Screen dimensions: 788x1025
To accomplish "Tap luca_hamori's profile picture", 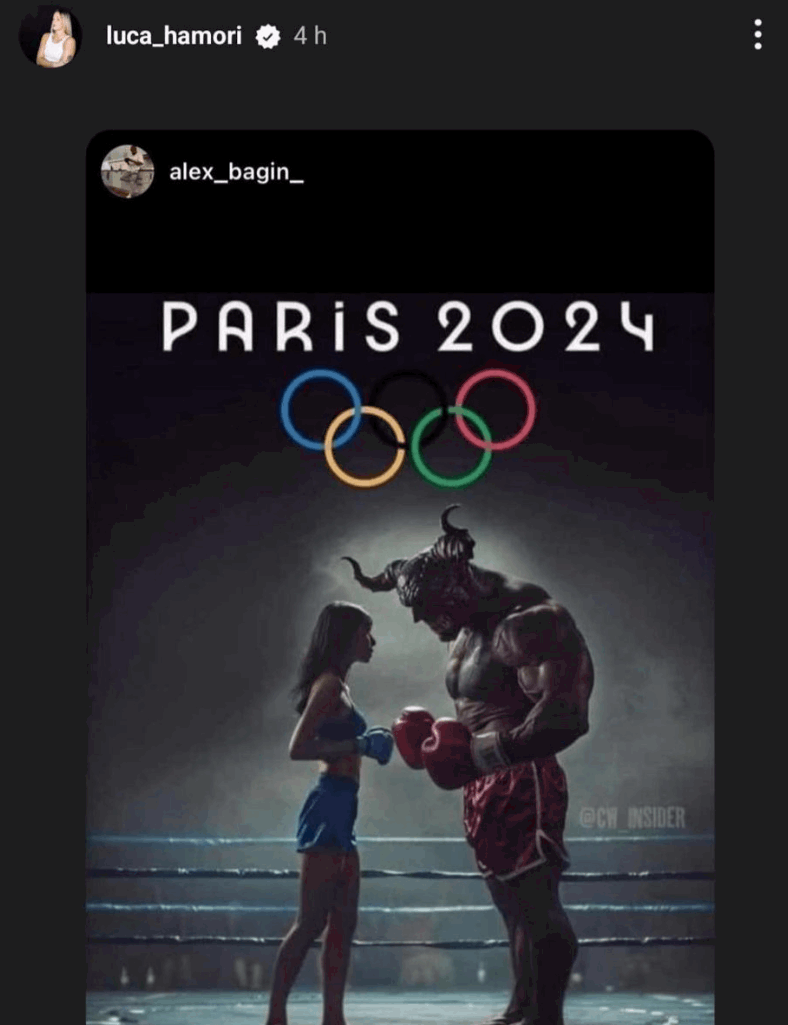I will click(50, 37).
